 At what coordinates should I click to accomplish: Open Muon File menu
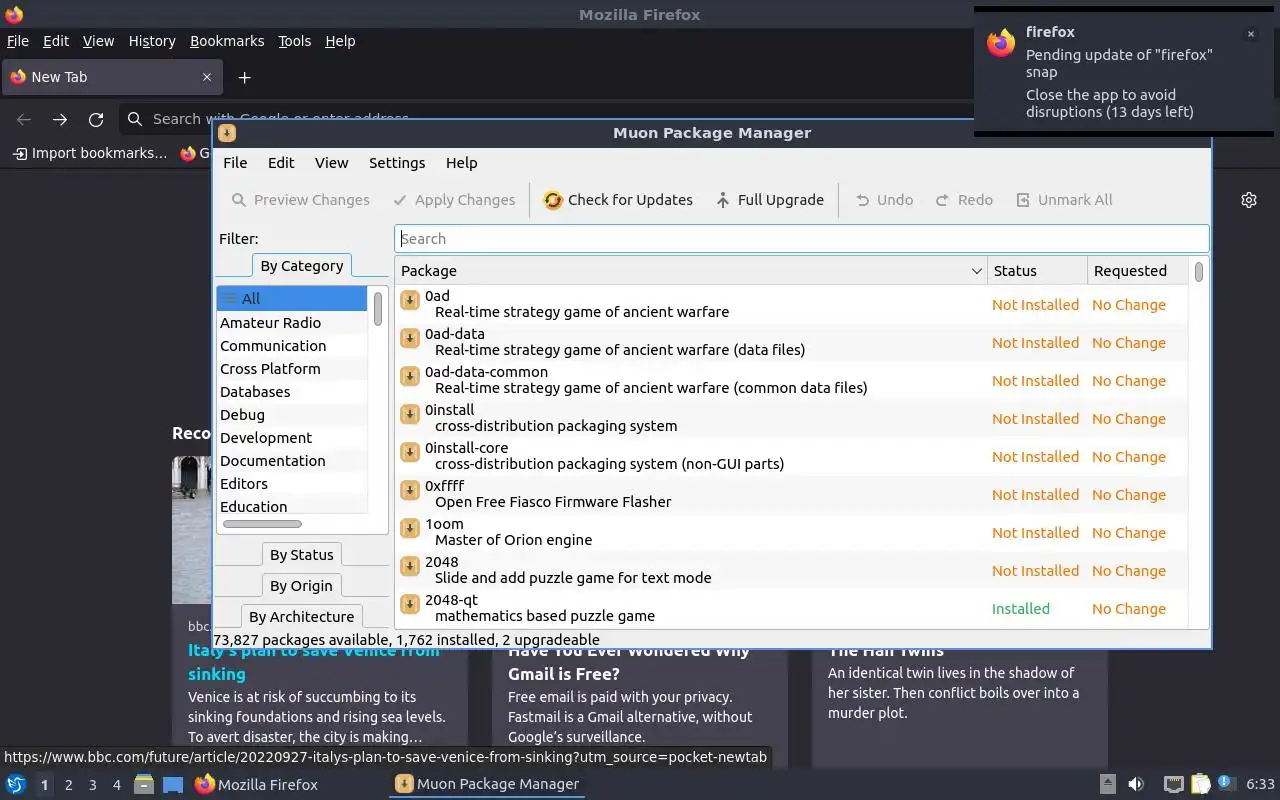pos(235,163)
